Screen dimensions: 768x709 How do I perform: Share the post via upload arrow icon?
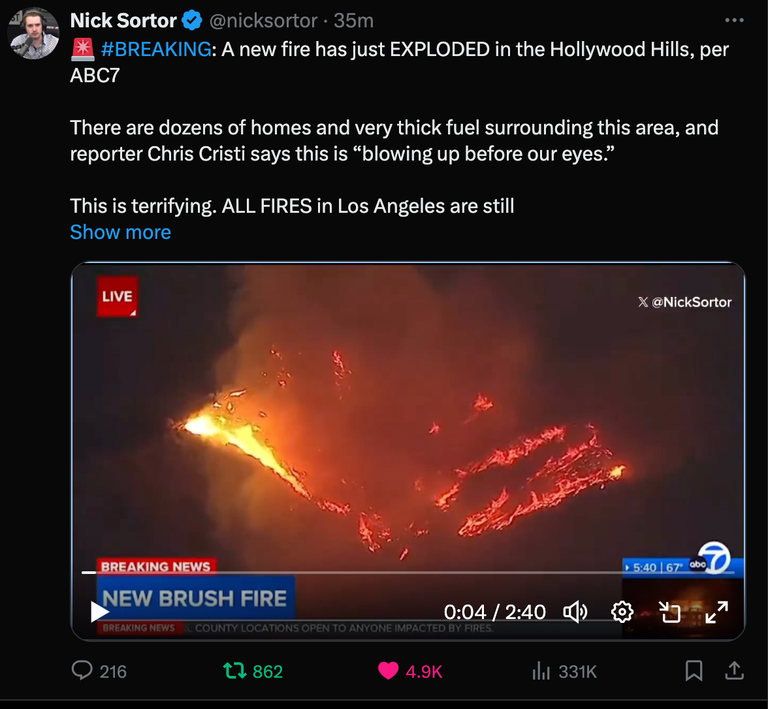734,671
